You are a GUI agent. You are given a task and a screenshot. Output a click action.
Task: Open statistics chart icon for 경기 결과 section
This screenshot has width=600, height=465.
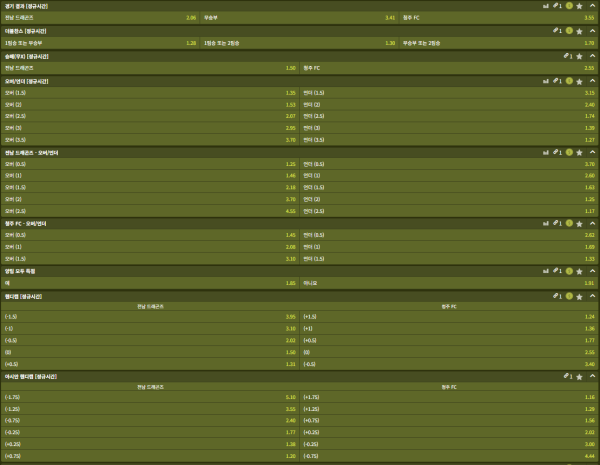pos(544,5)
